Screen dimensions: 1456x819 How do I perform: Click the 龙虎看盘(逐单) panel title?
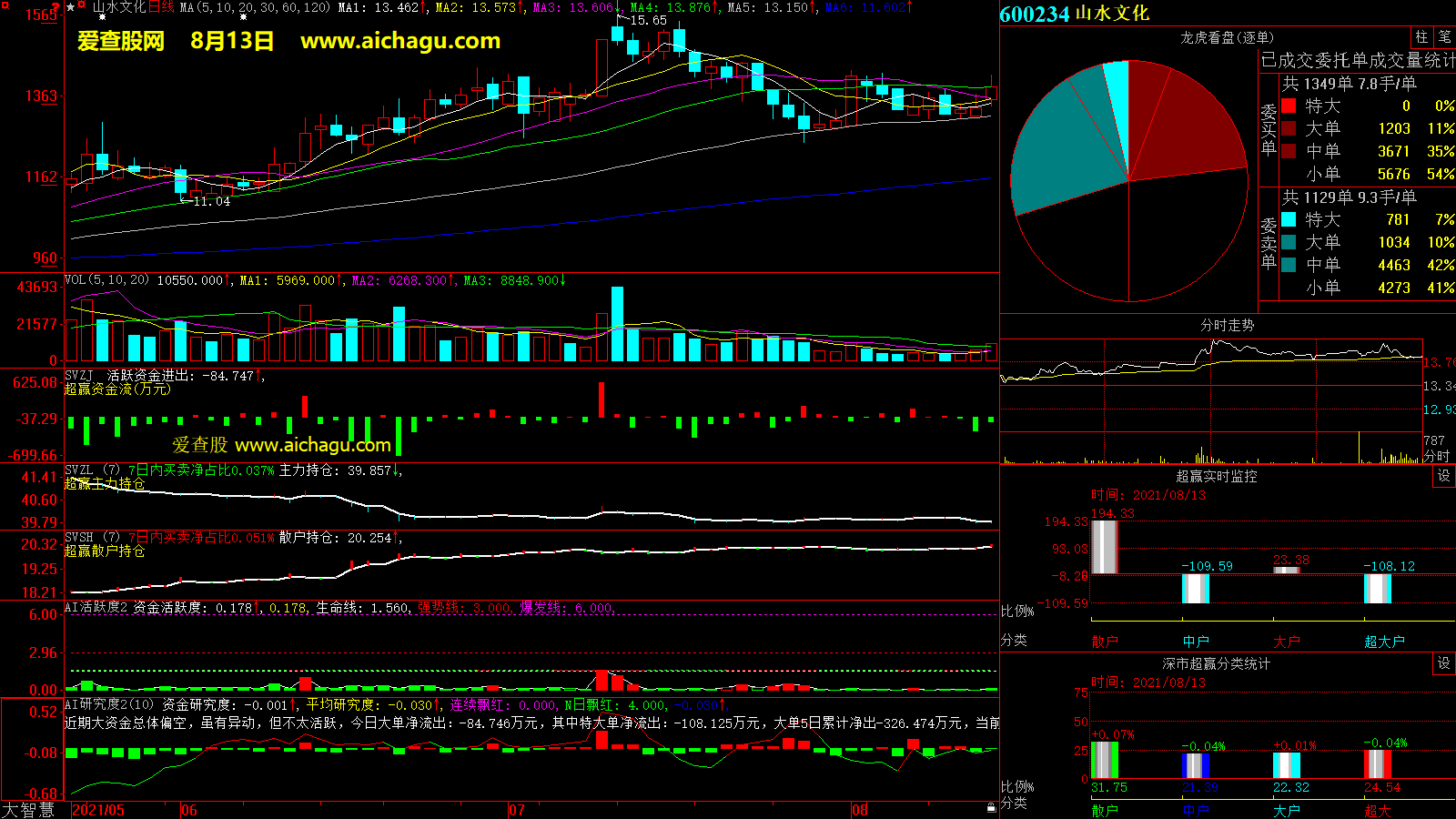(1227, 37)
